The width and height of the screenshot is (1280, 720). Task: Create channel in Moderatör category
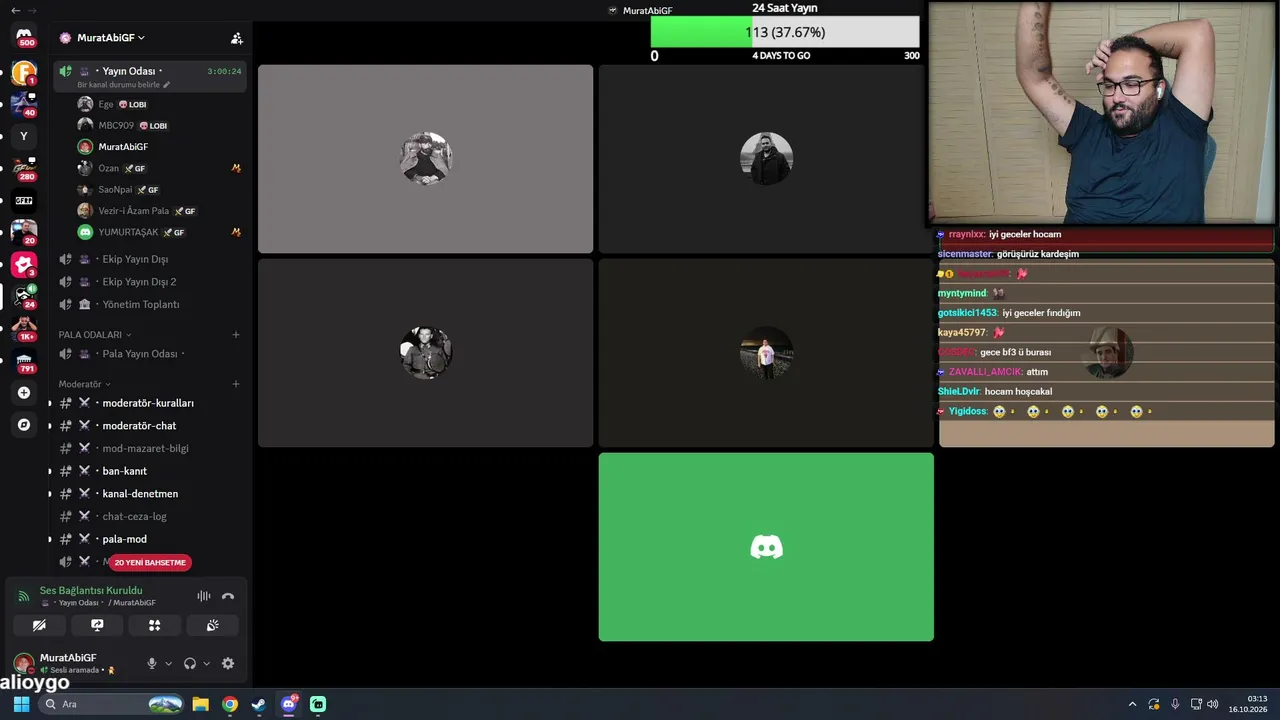coord(236,384)
